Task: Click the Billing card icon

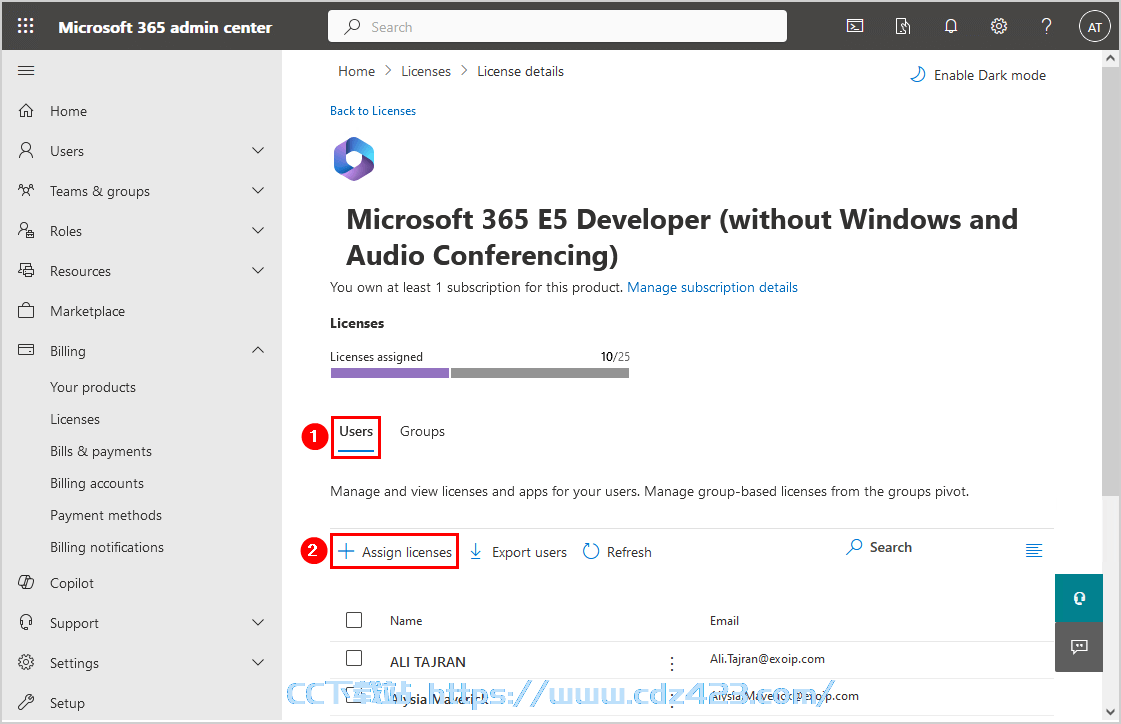Action: pyautogui.click(x=26, y=350)
